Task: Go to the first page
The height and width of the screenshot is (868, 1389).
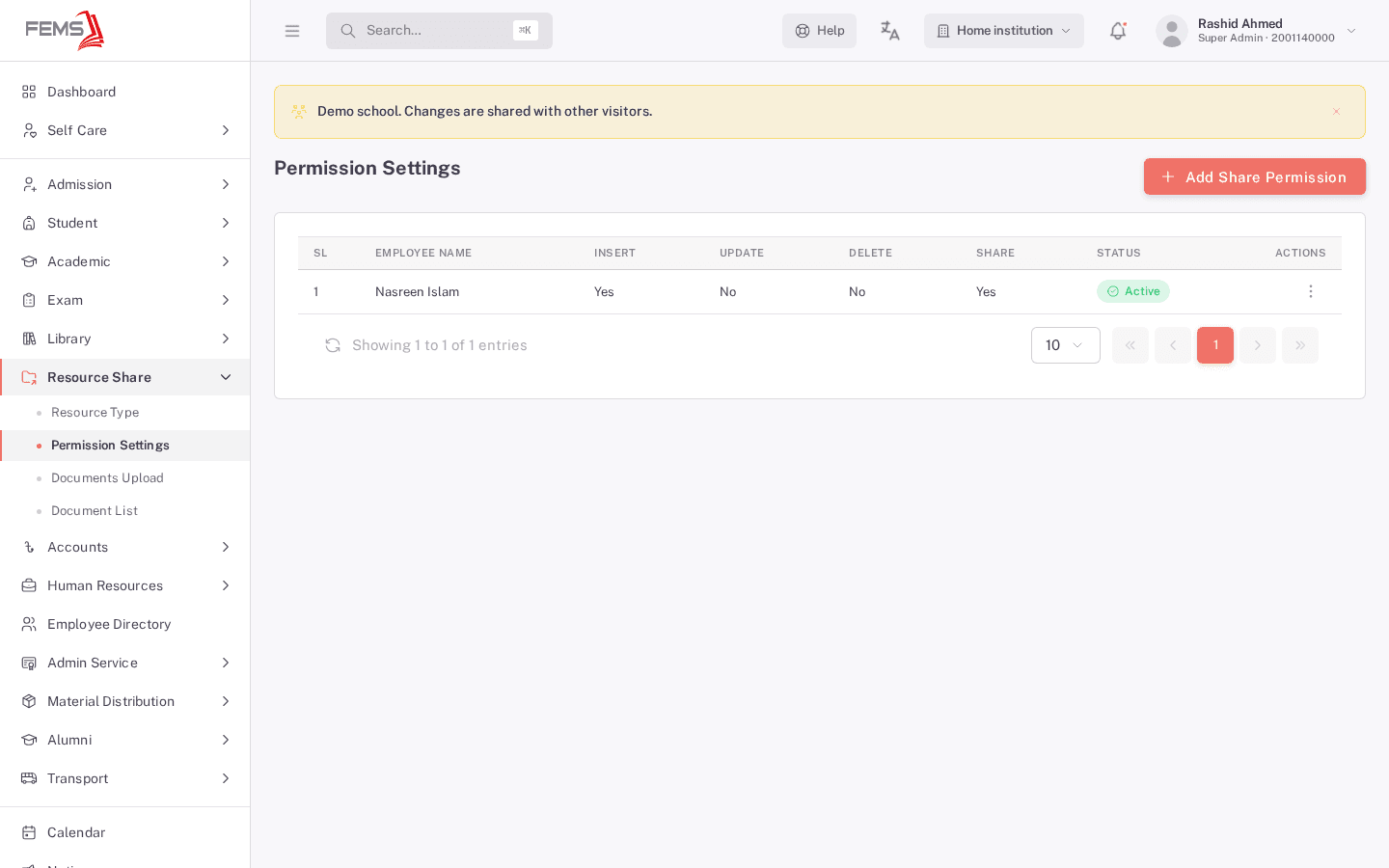Action: (x=1130, y=345)
